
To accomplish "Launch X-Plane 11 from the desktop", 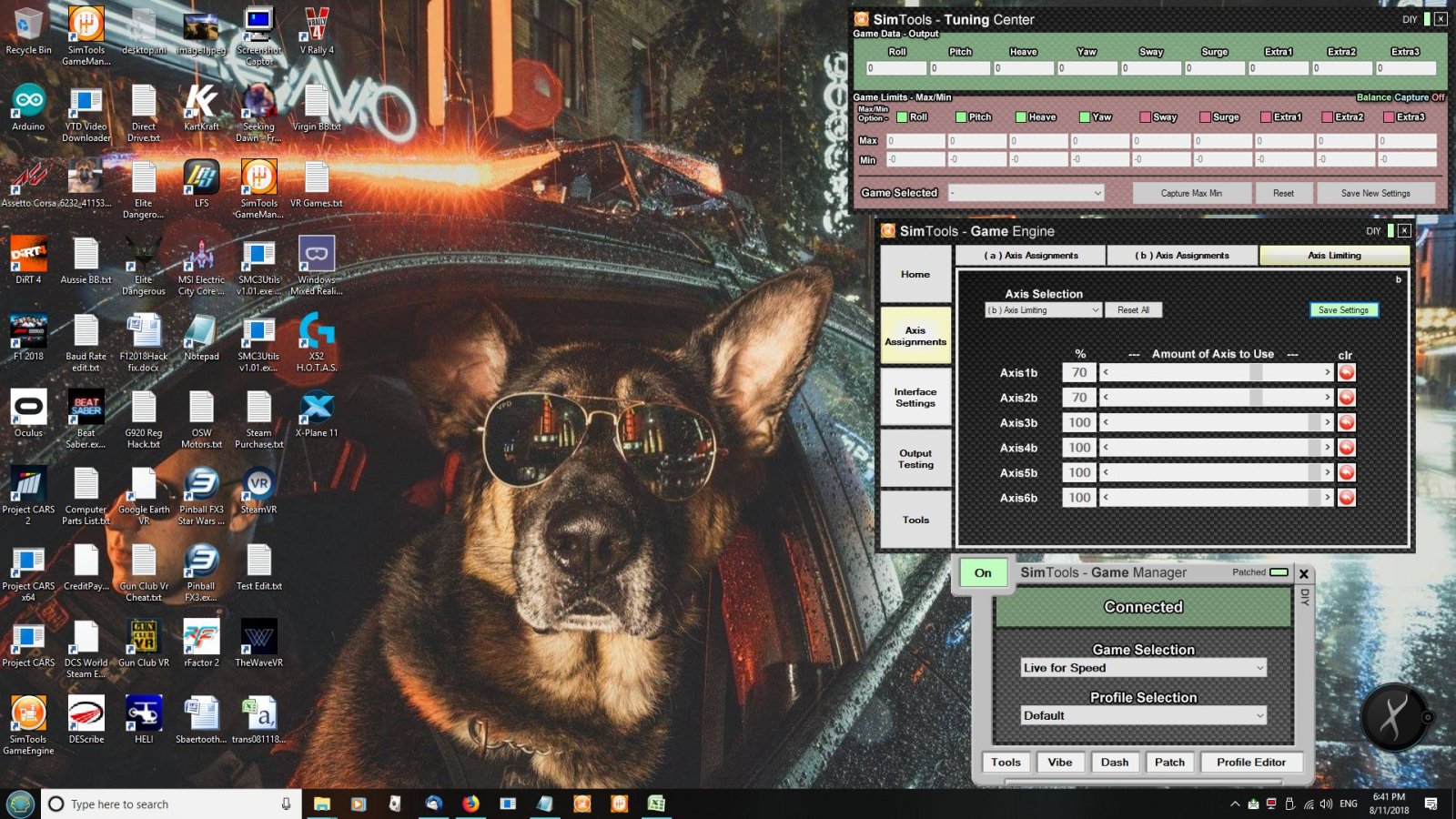I will click(x=317, y=414).
